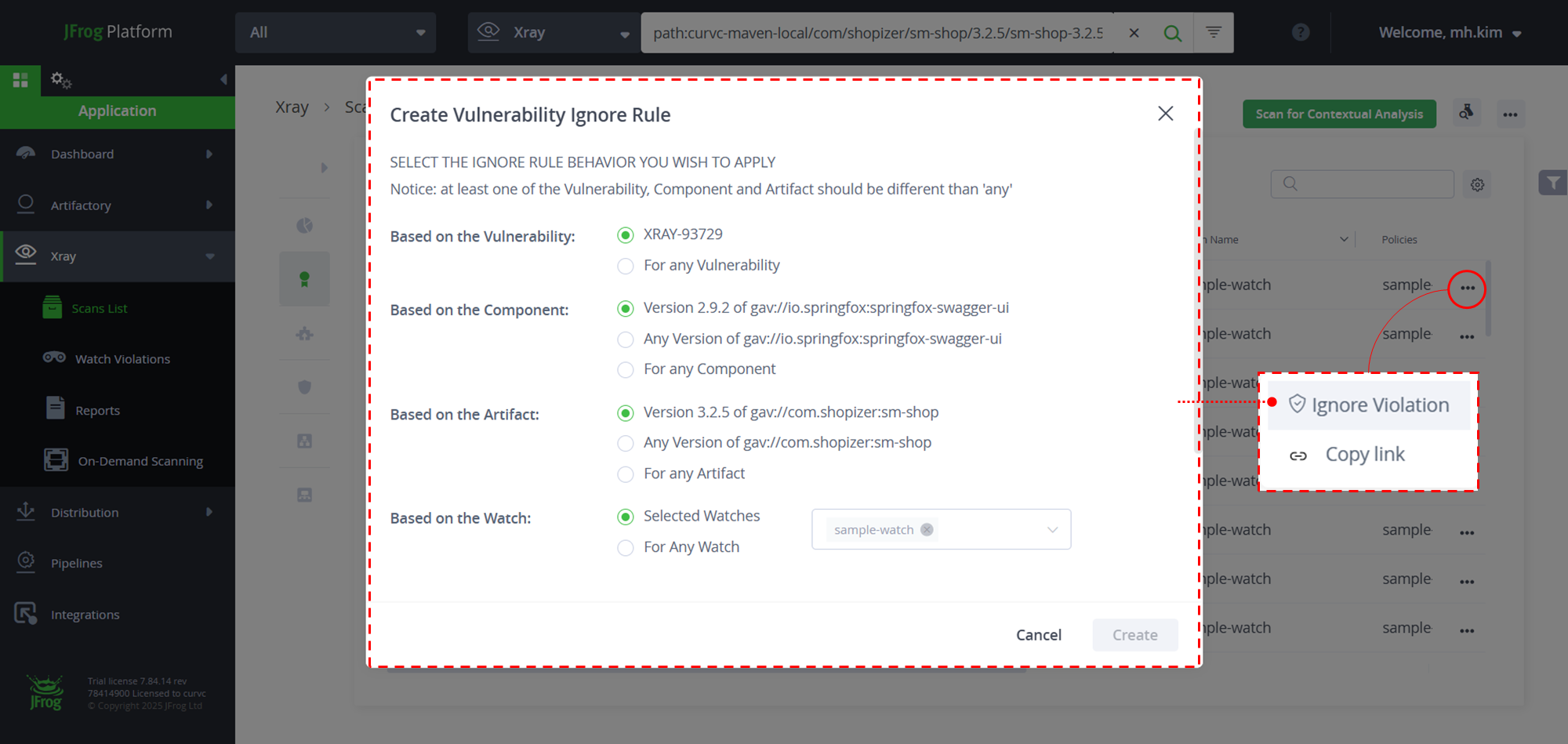Open the All repositories dropdown
Image resolution: width=1568 pixels, height=744 pixels.
point(336,32)
